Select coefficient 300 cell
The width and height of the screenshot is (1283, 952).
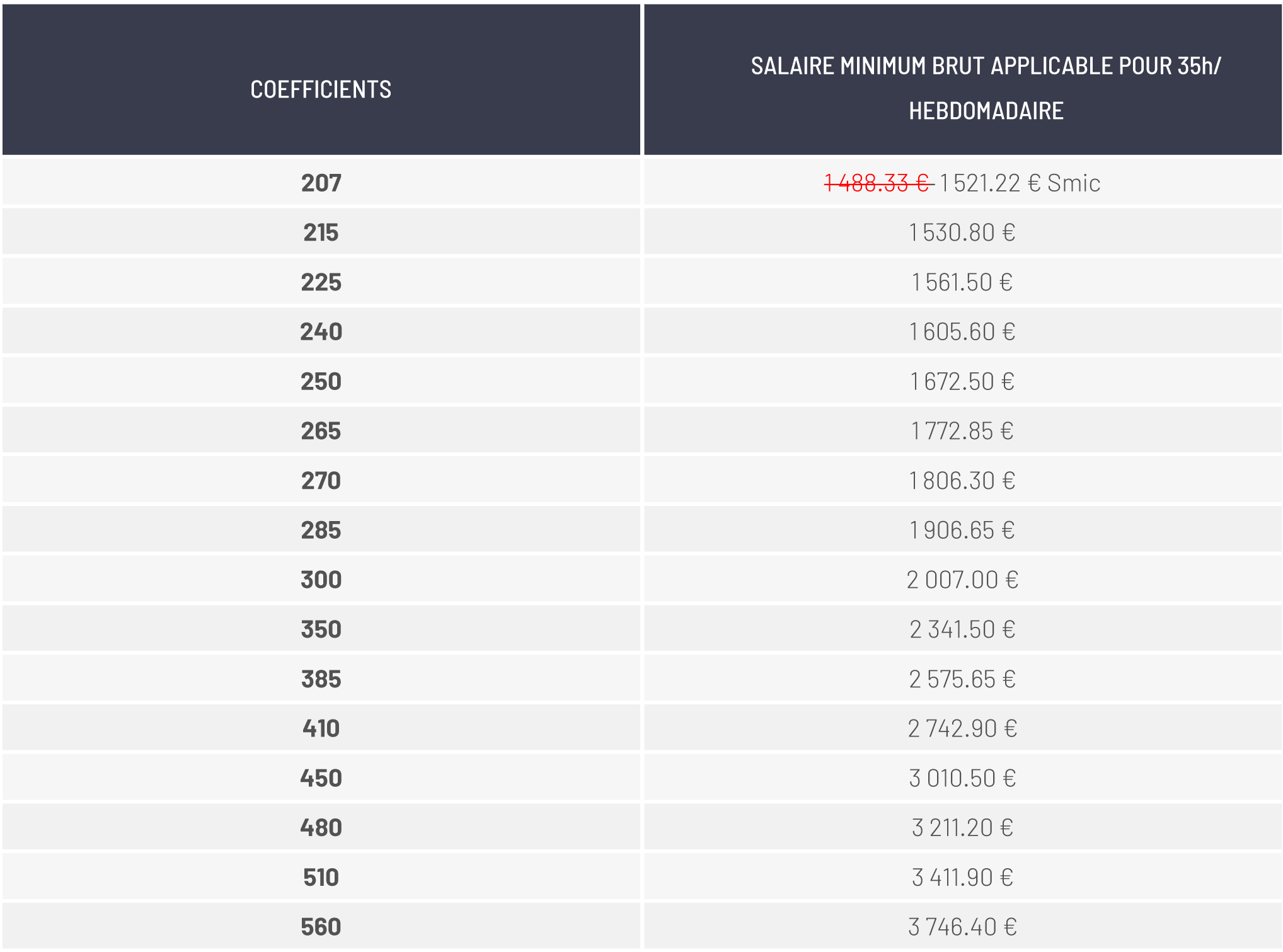pyautogui.click(x=321, y=579)
